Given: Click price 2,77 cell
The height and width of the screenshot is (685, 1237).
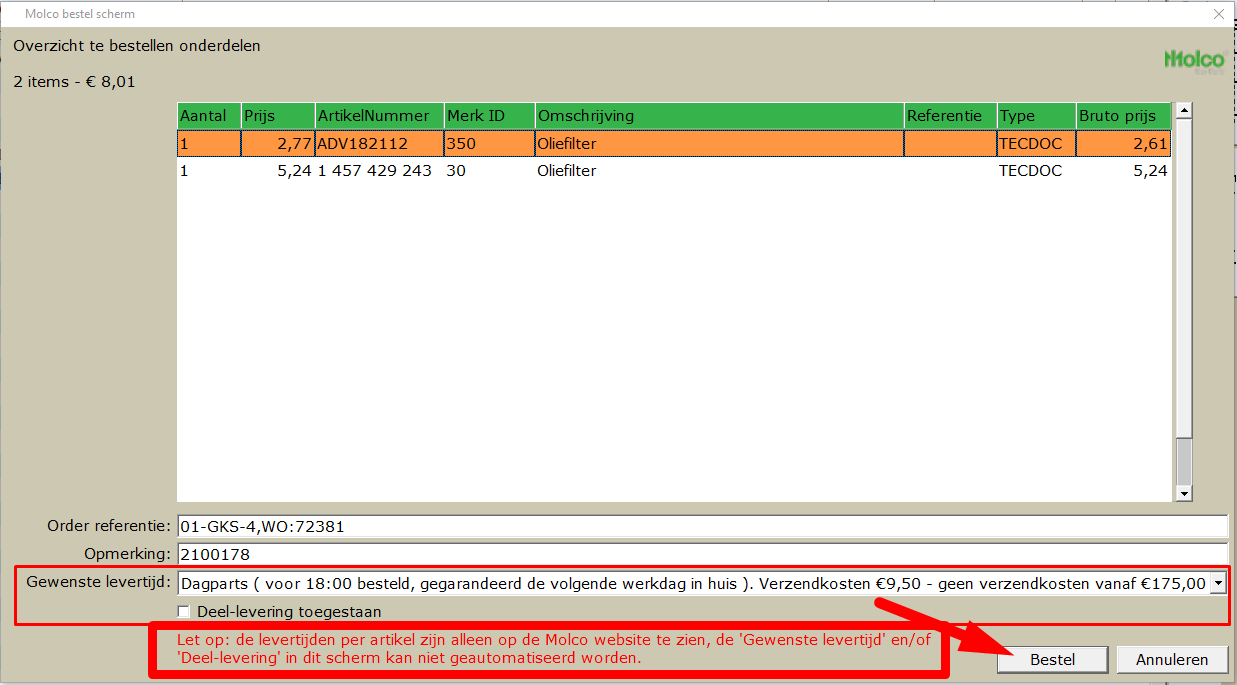Looking at the screenshot, I should [278, 144].
